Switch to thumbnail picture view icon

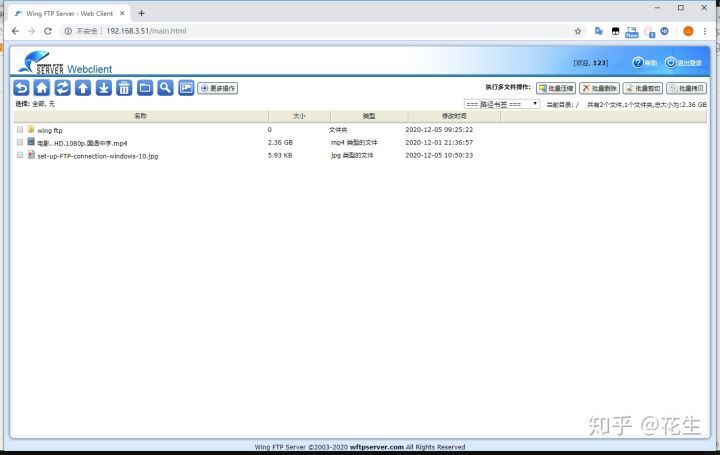186,88
